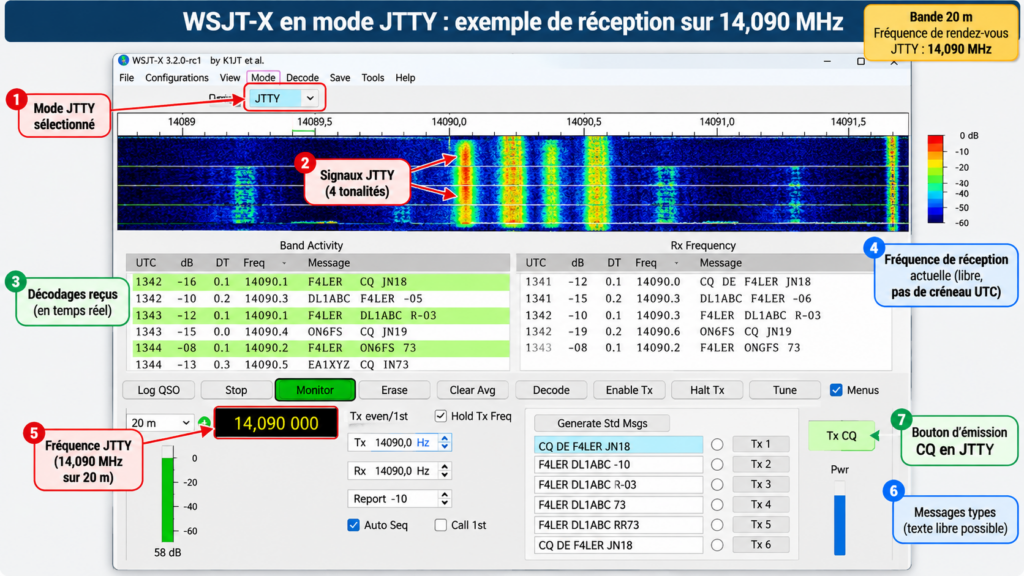
Task: Click the Tx 4 button
Action: click(x=760, y=504)
